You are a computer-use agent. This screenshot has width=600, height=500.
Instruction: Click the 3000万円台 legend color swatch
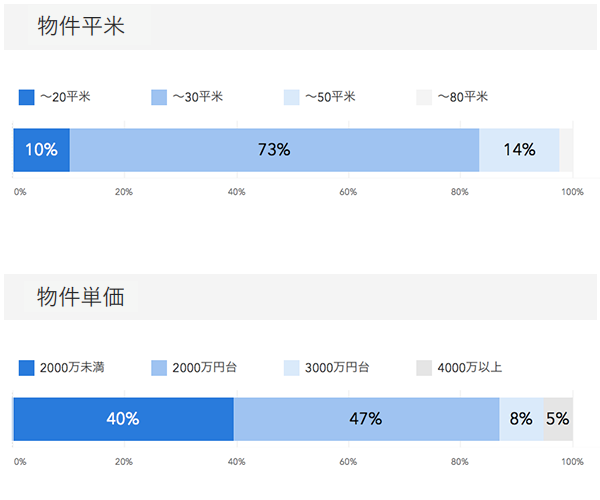(x=292, y=367)
